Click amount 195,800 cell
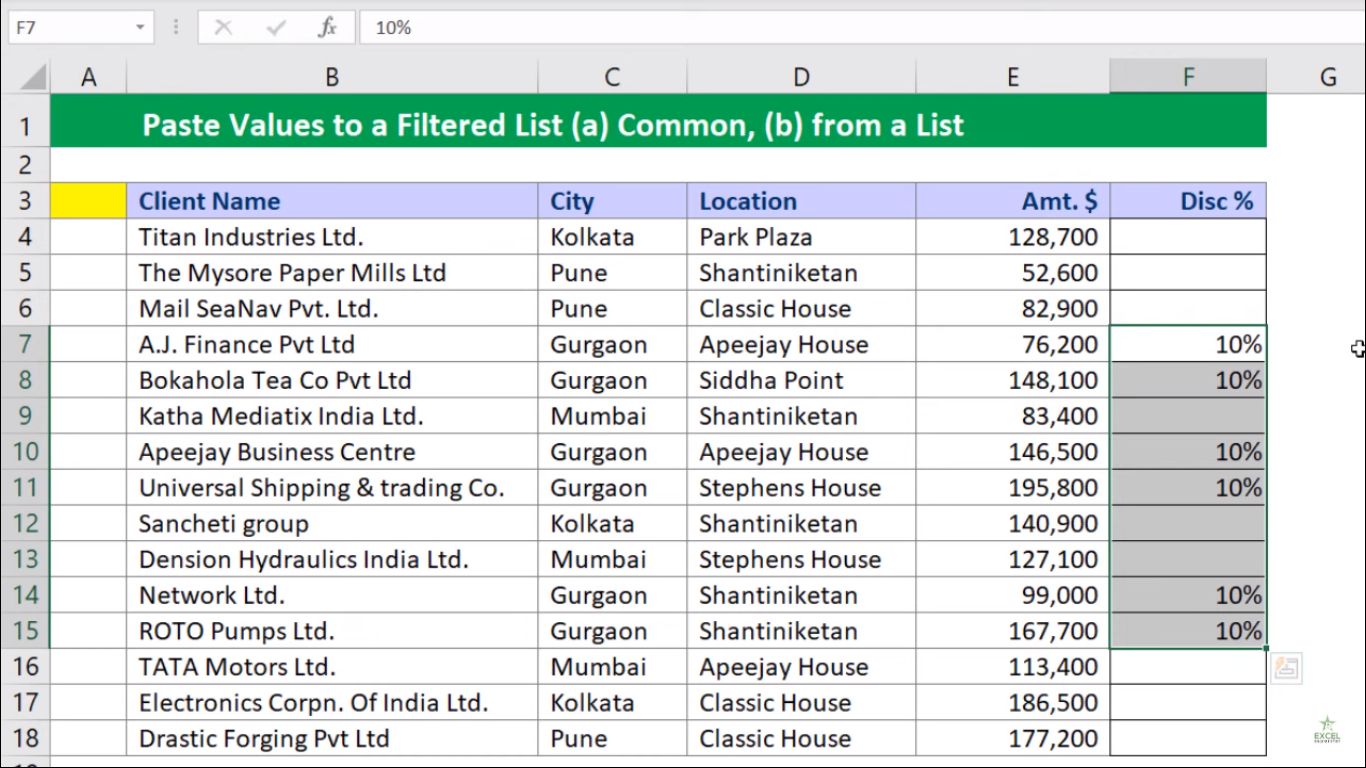The image size is (1366, 768). pyautogui.click(x=1012, y=488)
